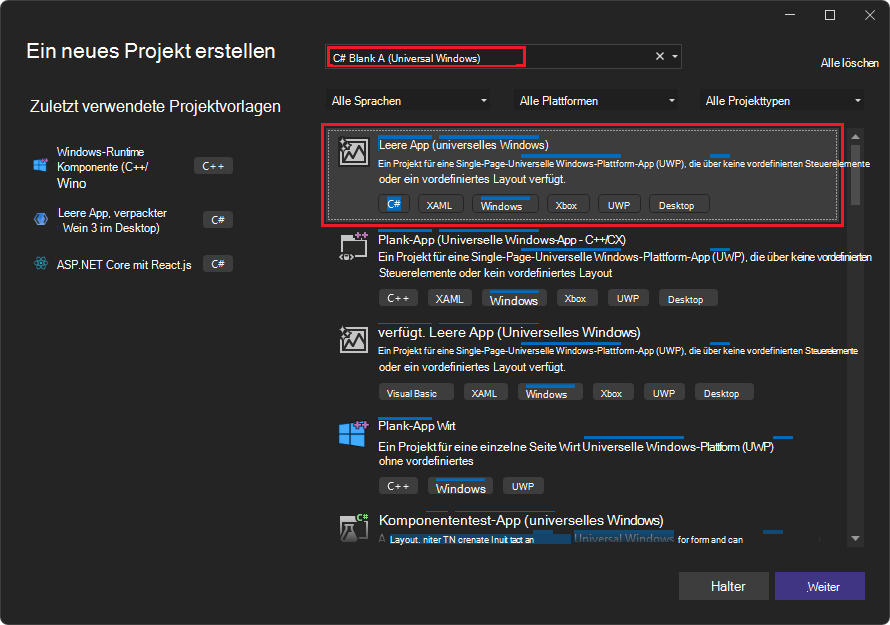The image size is (890, 625).
Task: Click the Leere App, verpackter recent template icon
Action: [x=41, y=219]
